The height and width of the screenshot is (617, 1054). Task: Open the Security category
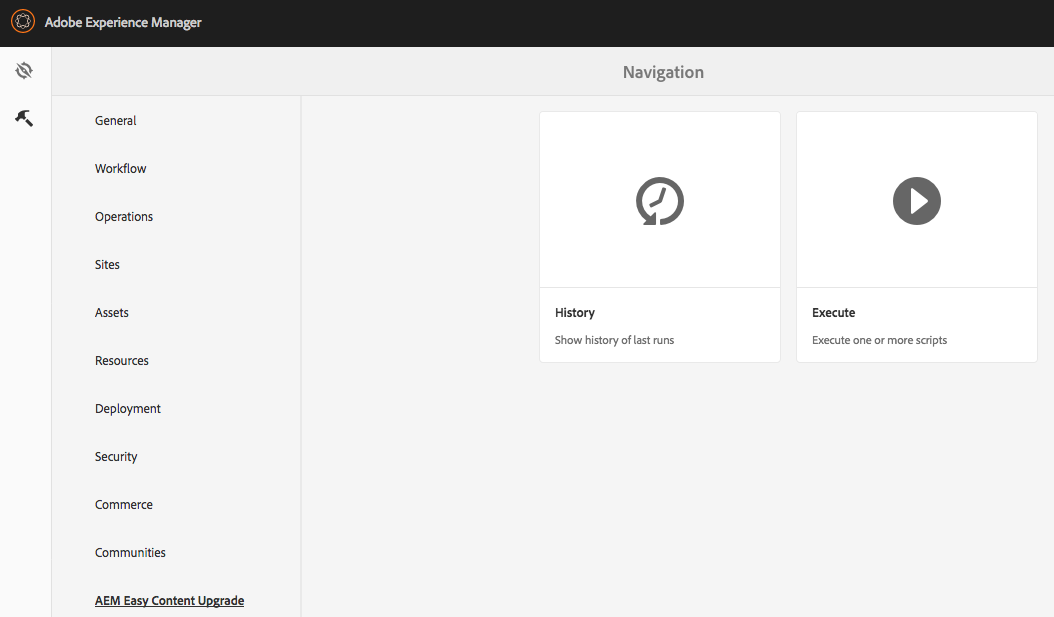tap(116, 457)
